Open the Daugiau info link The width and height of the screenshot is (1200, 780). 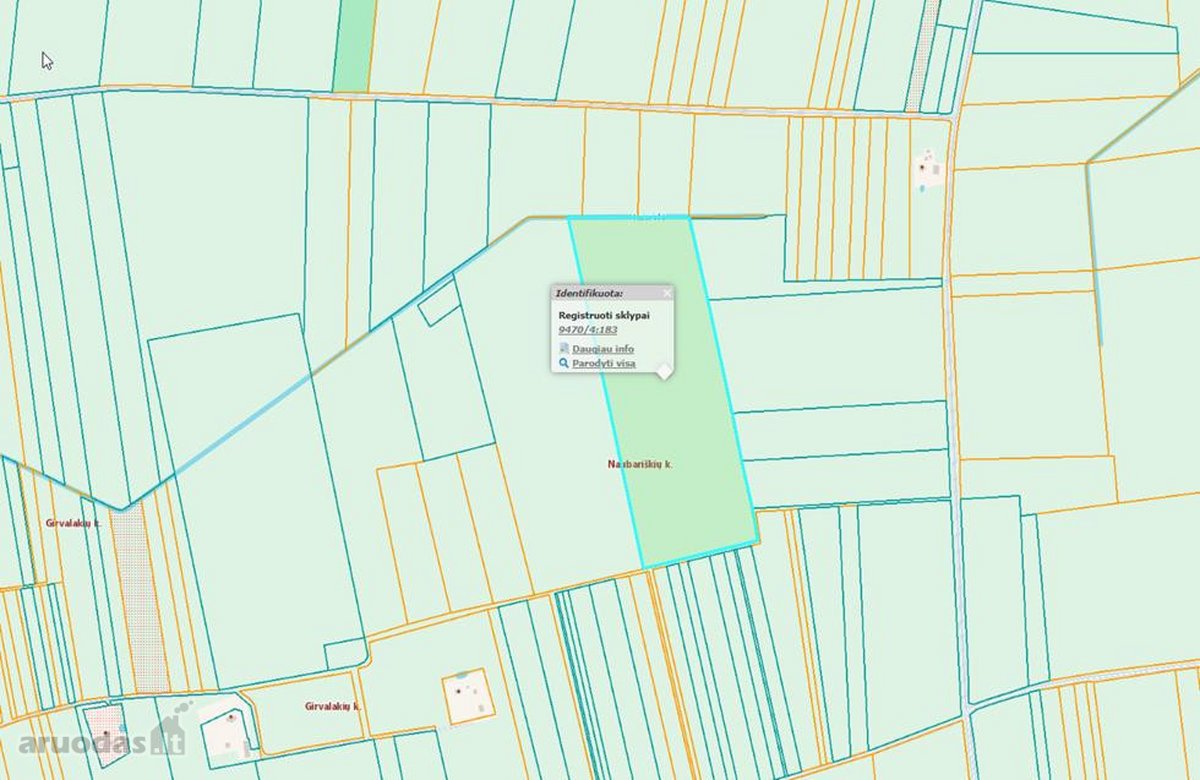pos(603,349)
